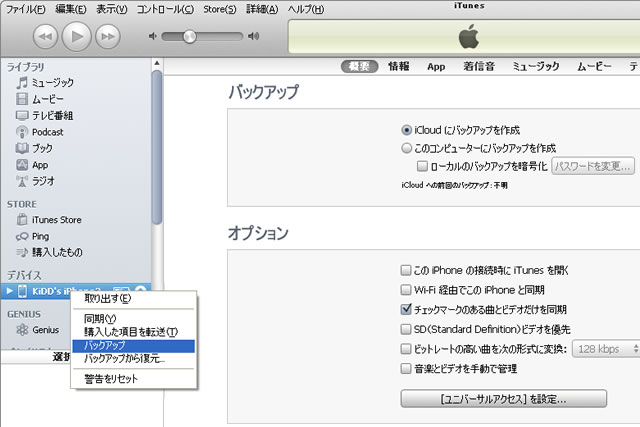Open 購入したもの via its playlist icon

point(22,253)
